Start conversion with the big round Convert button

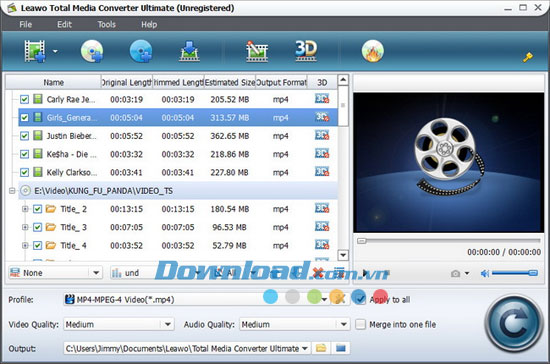click(x=514, y=323)
